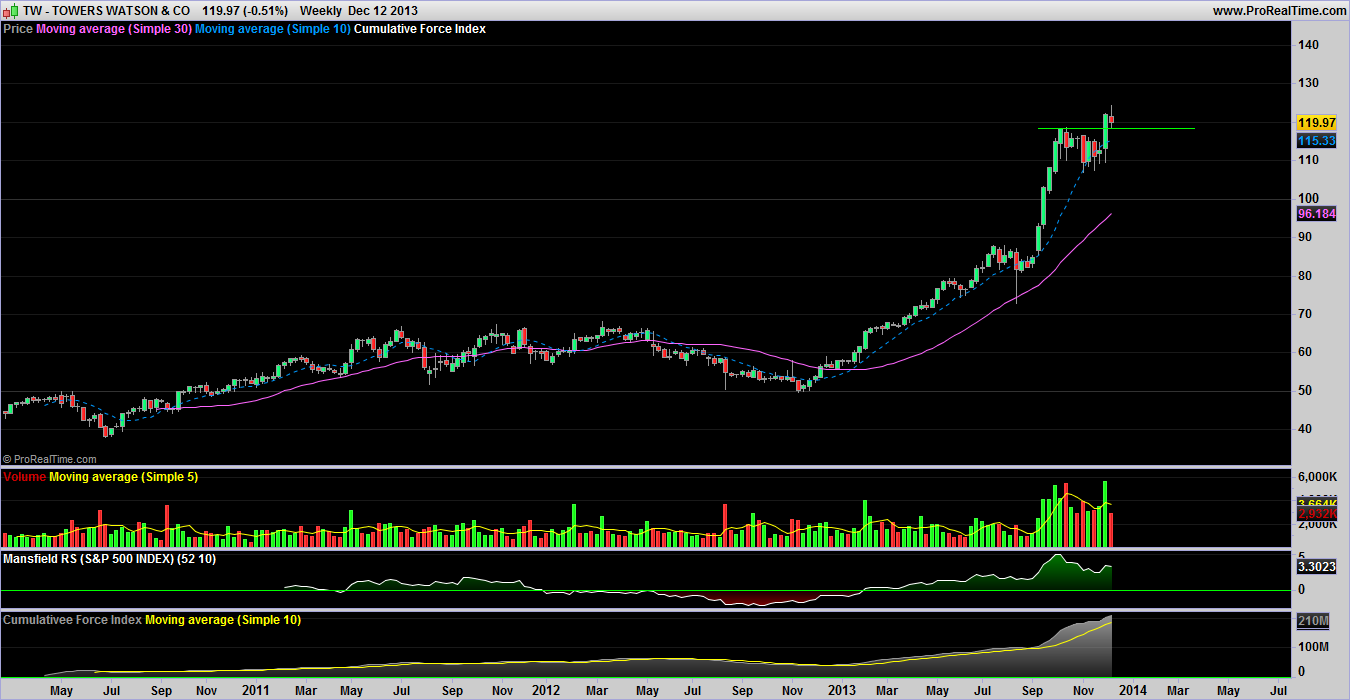Open the www.ProRealTime.com link
The height and width of the screenshot is (700, 1350).
[1279, 10]
